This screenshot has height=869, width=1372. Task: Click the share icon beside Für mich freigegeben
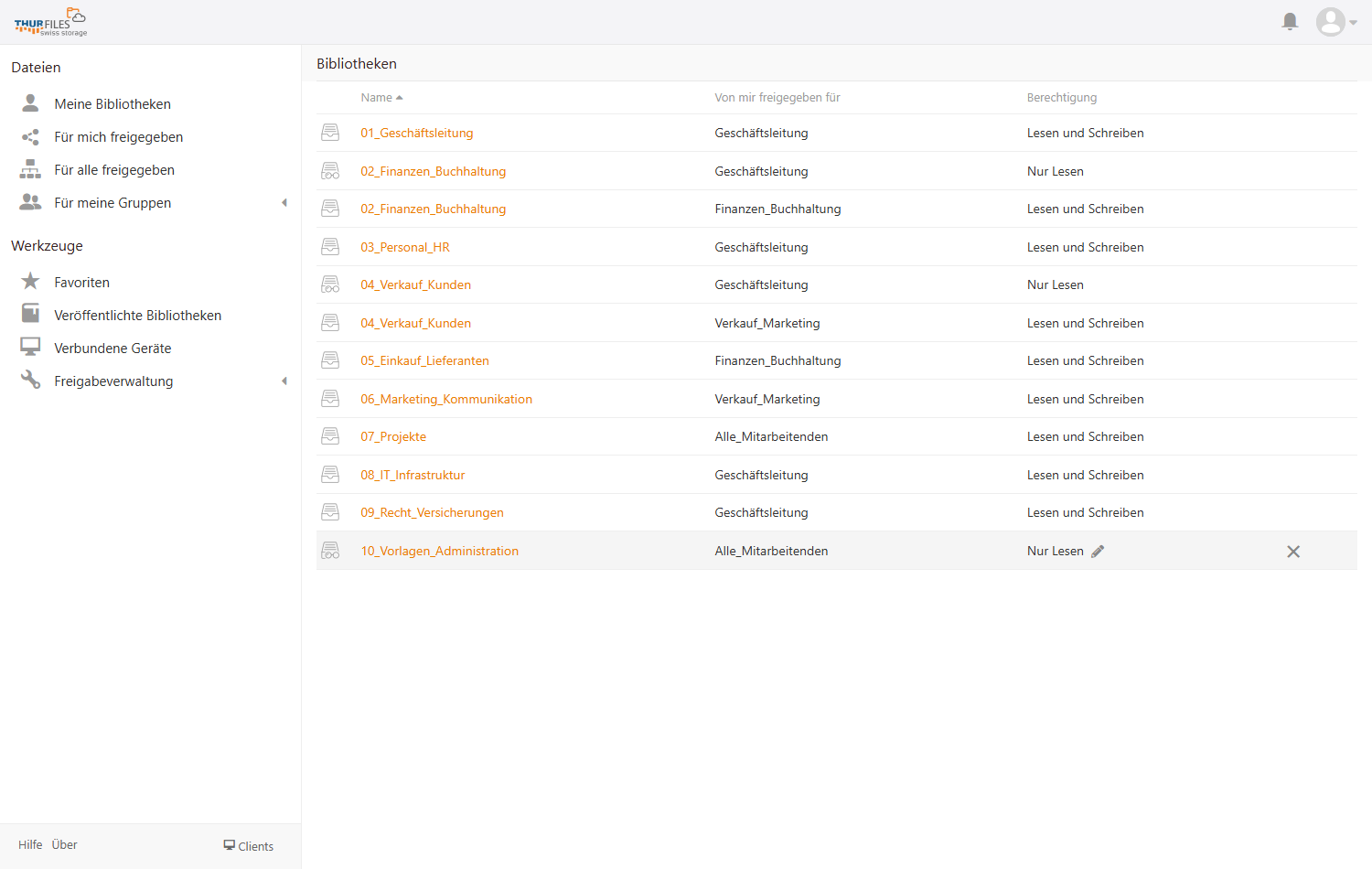click(x=30, y=136)
